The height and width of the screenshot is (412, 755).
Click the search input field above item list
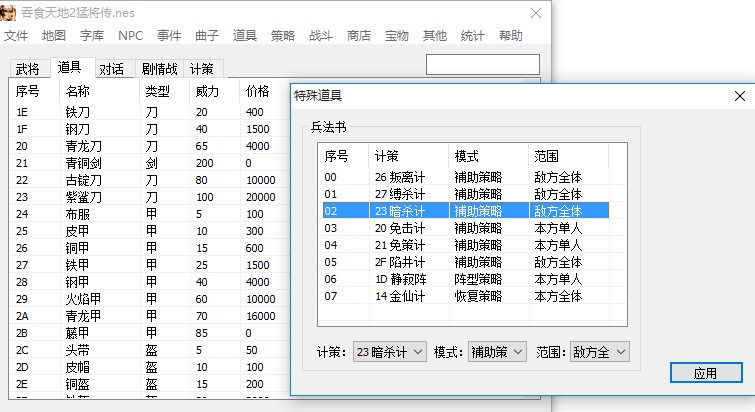coord(482,64)
